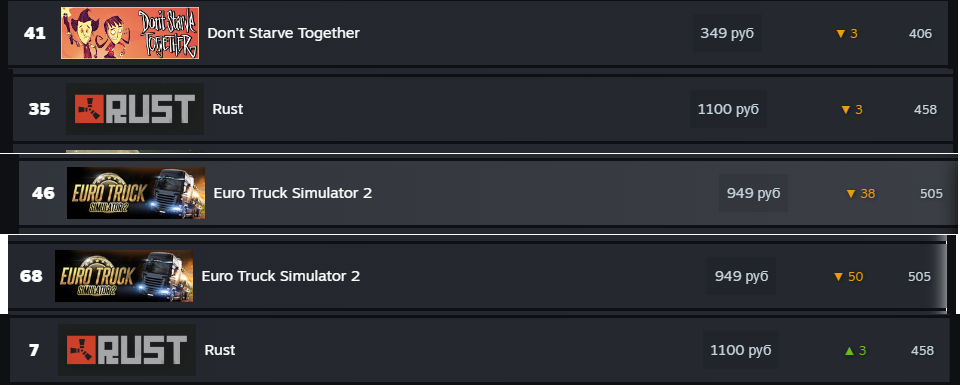This screenshot has width=960, height=385.
Task: Select the 349 руб price button
Action: click(727, 33)
